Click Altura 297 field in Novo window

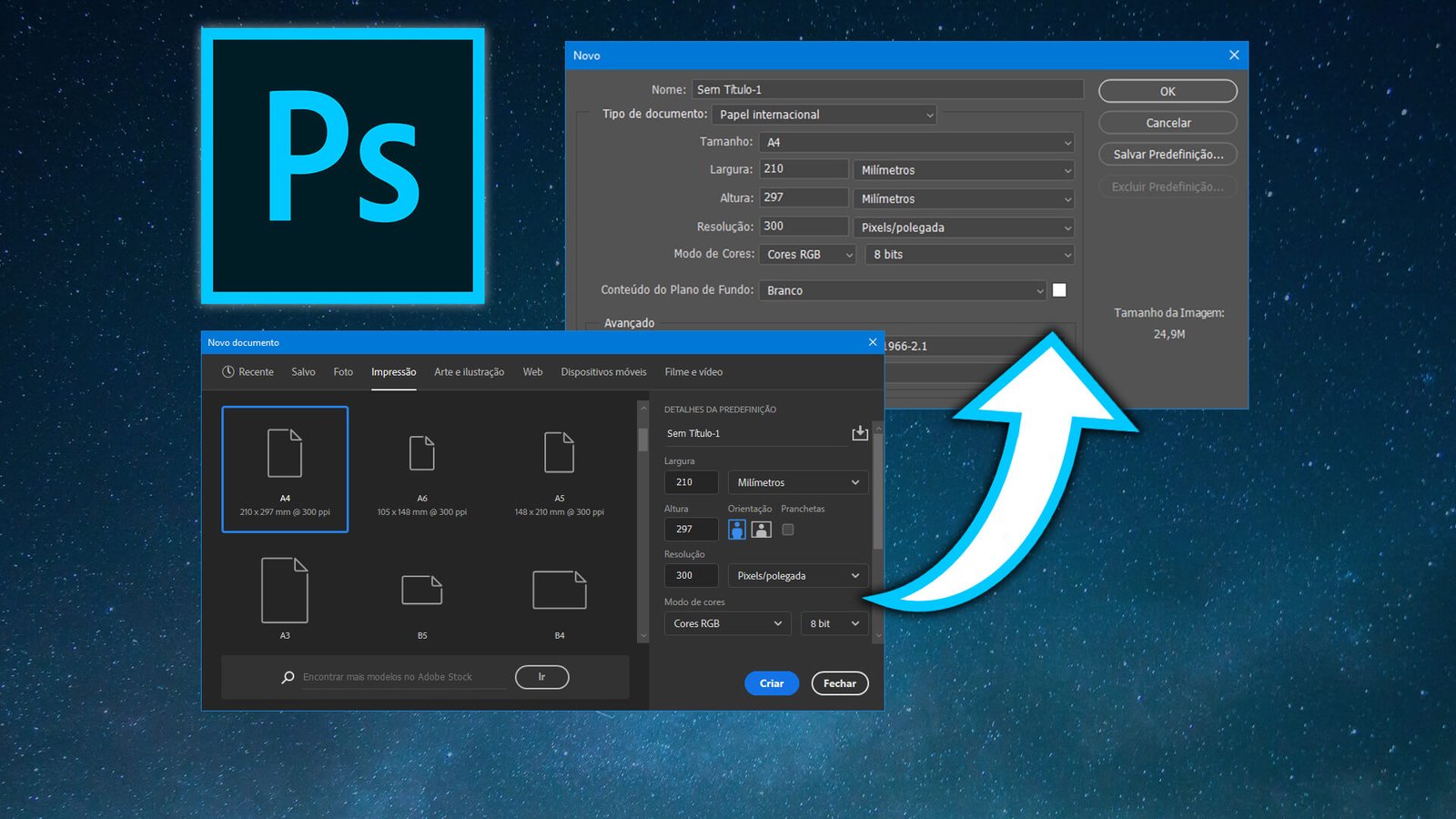coord(804,197)
